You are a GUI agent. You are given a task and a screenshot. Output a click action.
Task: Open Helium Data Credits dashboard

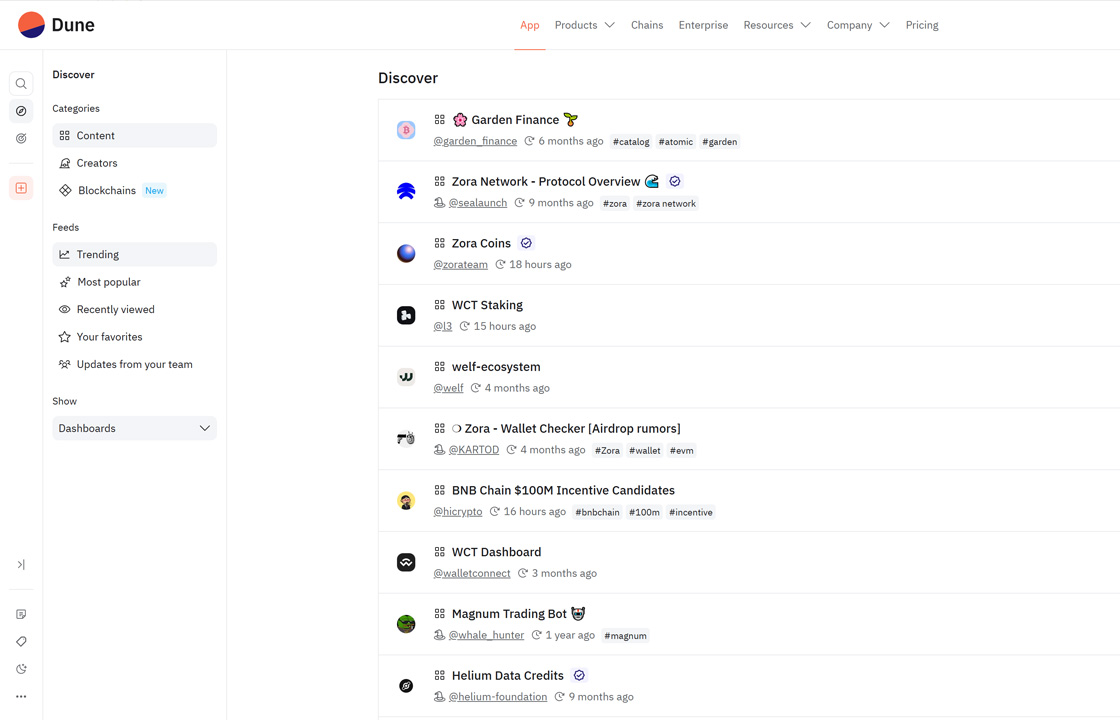(x=507, y=675)
